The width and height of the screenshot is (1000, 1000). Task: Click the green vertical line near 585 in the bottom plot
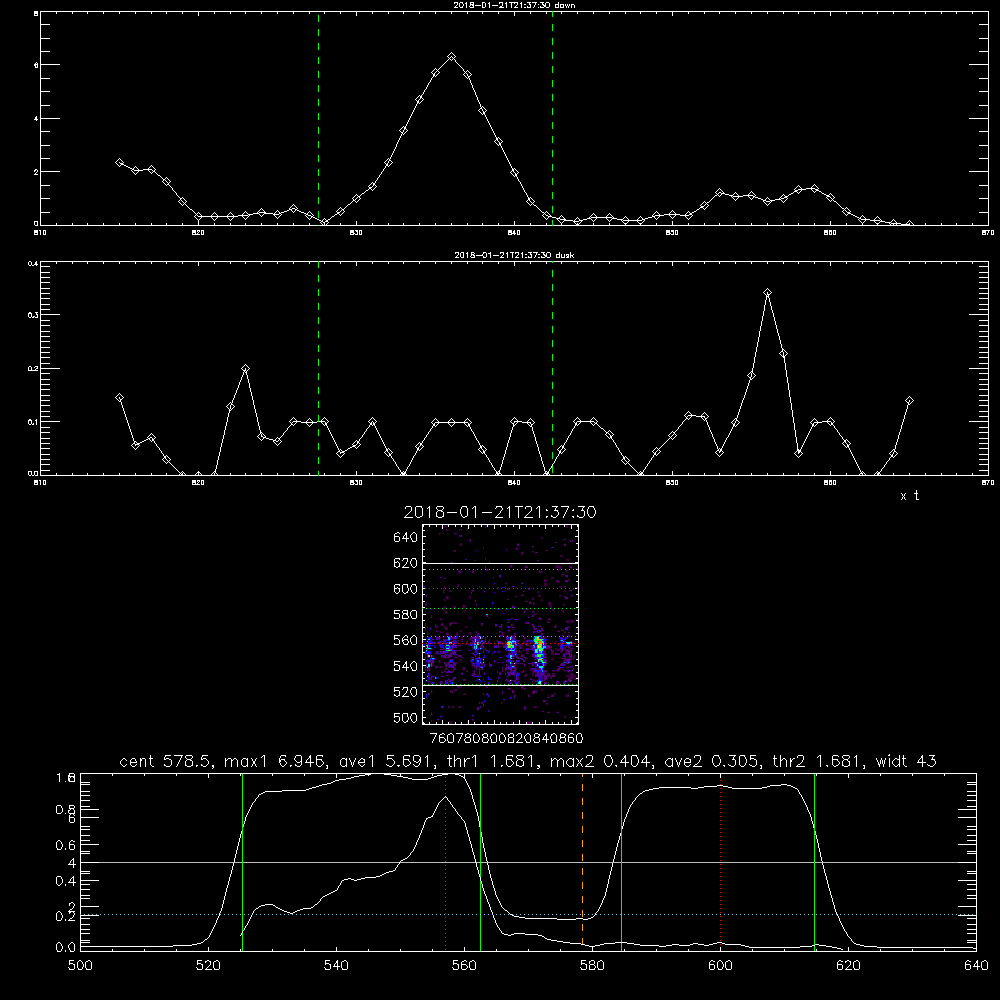621,862
